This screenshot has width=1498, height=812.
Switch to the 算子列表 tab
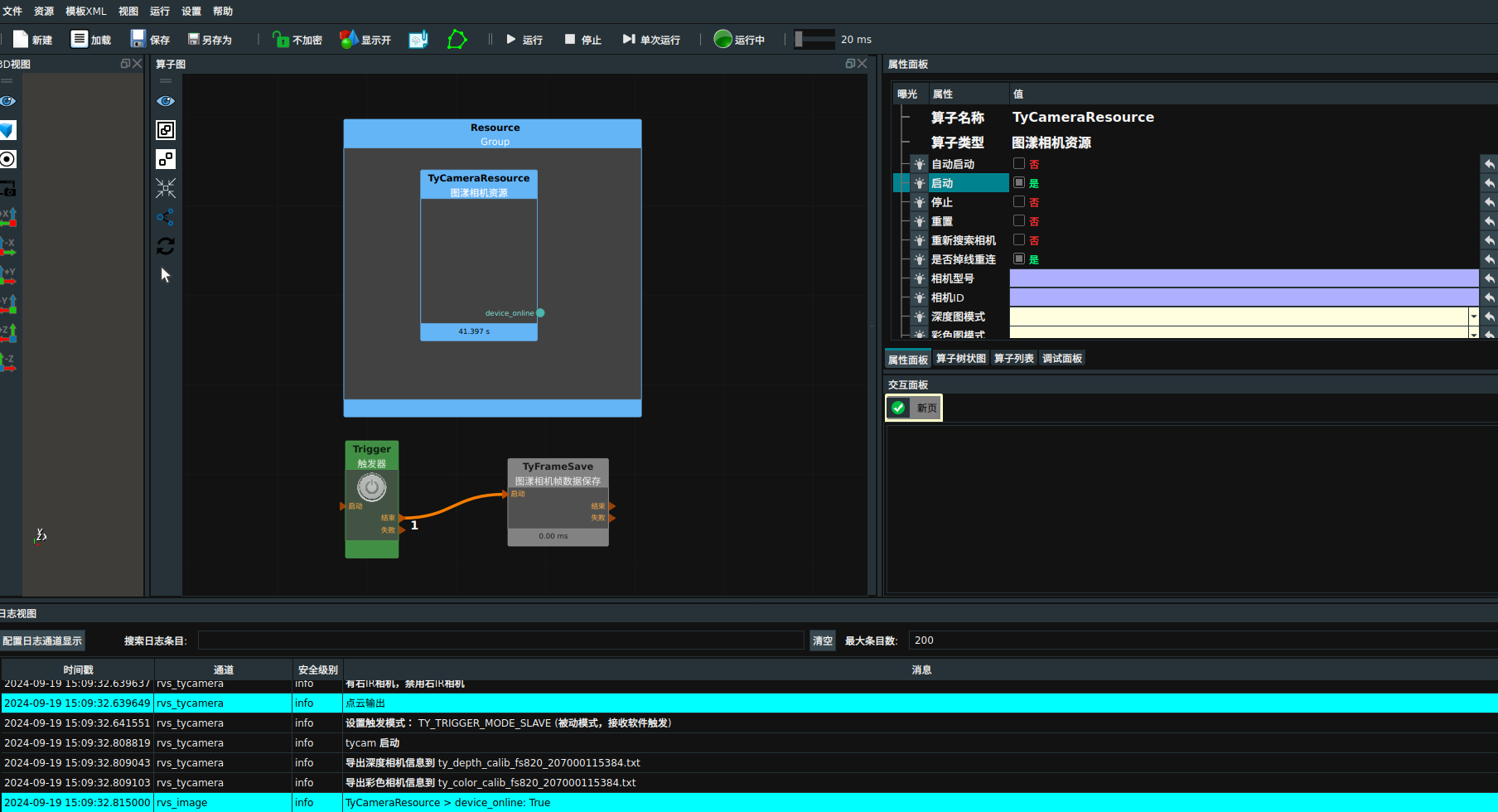(x=1014, y=358)
